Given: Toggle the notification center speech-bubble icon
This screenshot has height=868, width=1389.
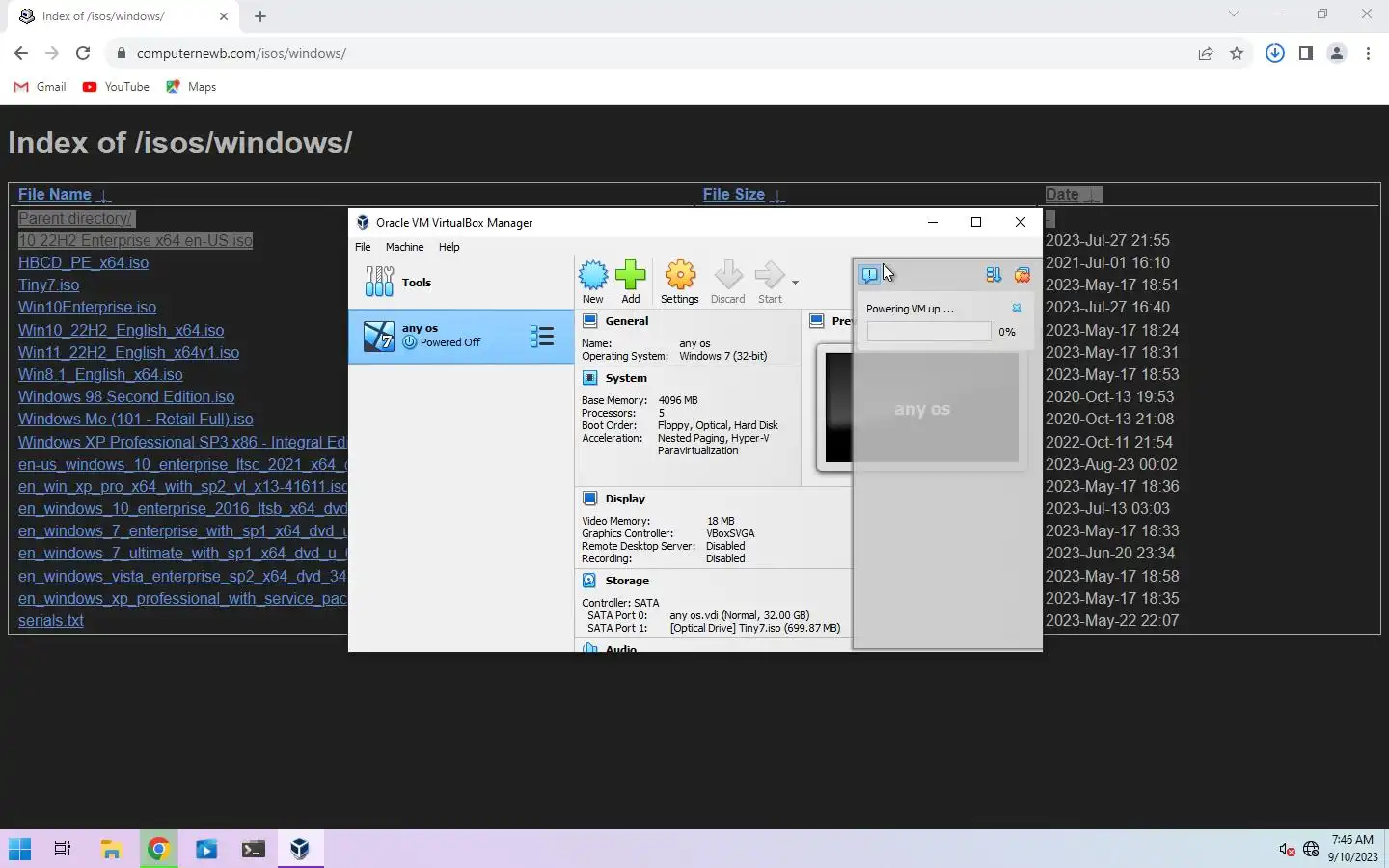Looking at the screenshot, I should click(x=870, y=275).
